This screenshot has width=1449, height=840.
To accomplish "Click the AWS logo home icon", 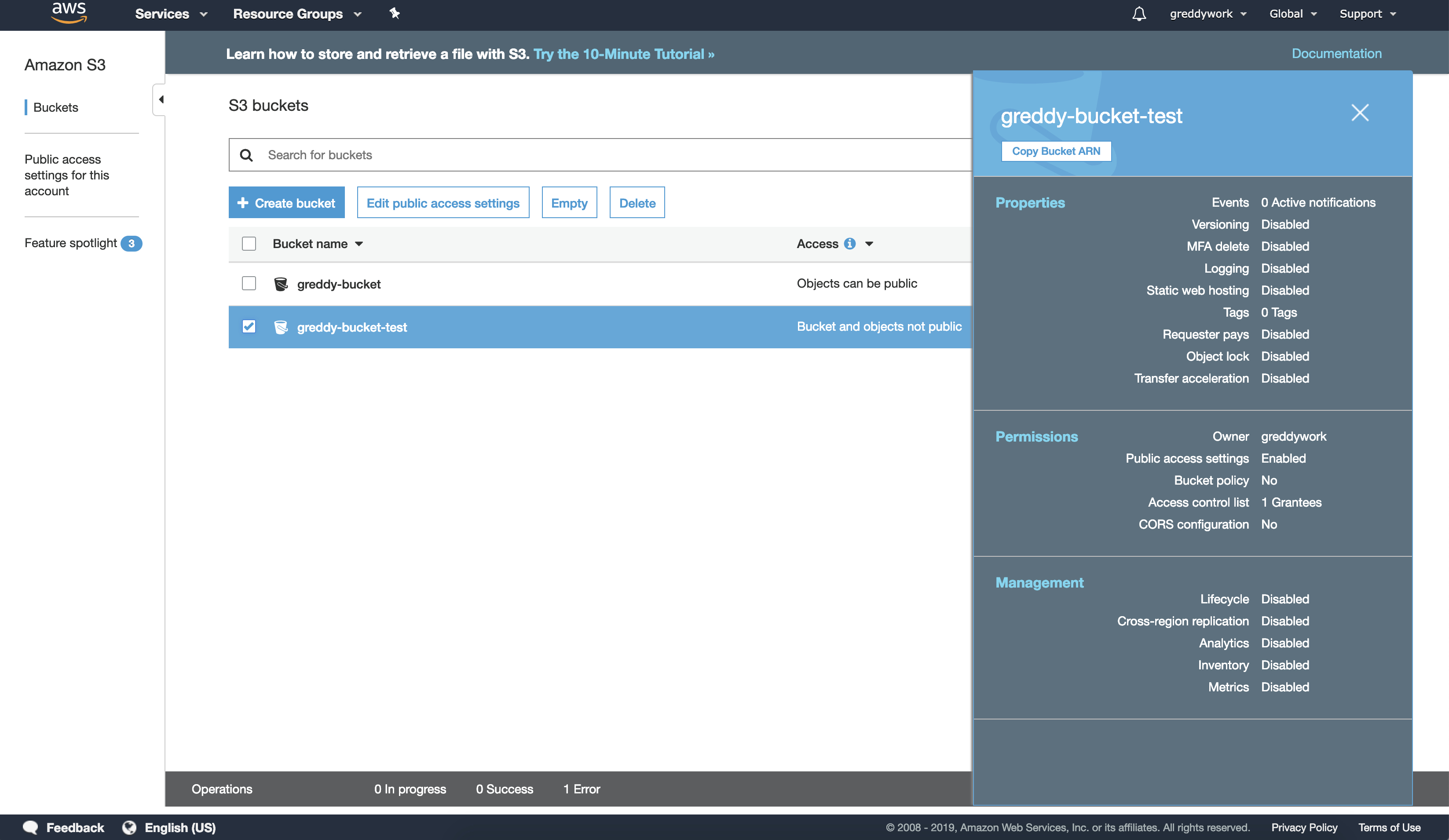I will click(x=69, y=13).
